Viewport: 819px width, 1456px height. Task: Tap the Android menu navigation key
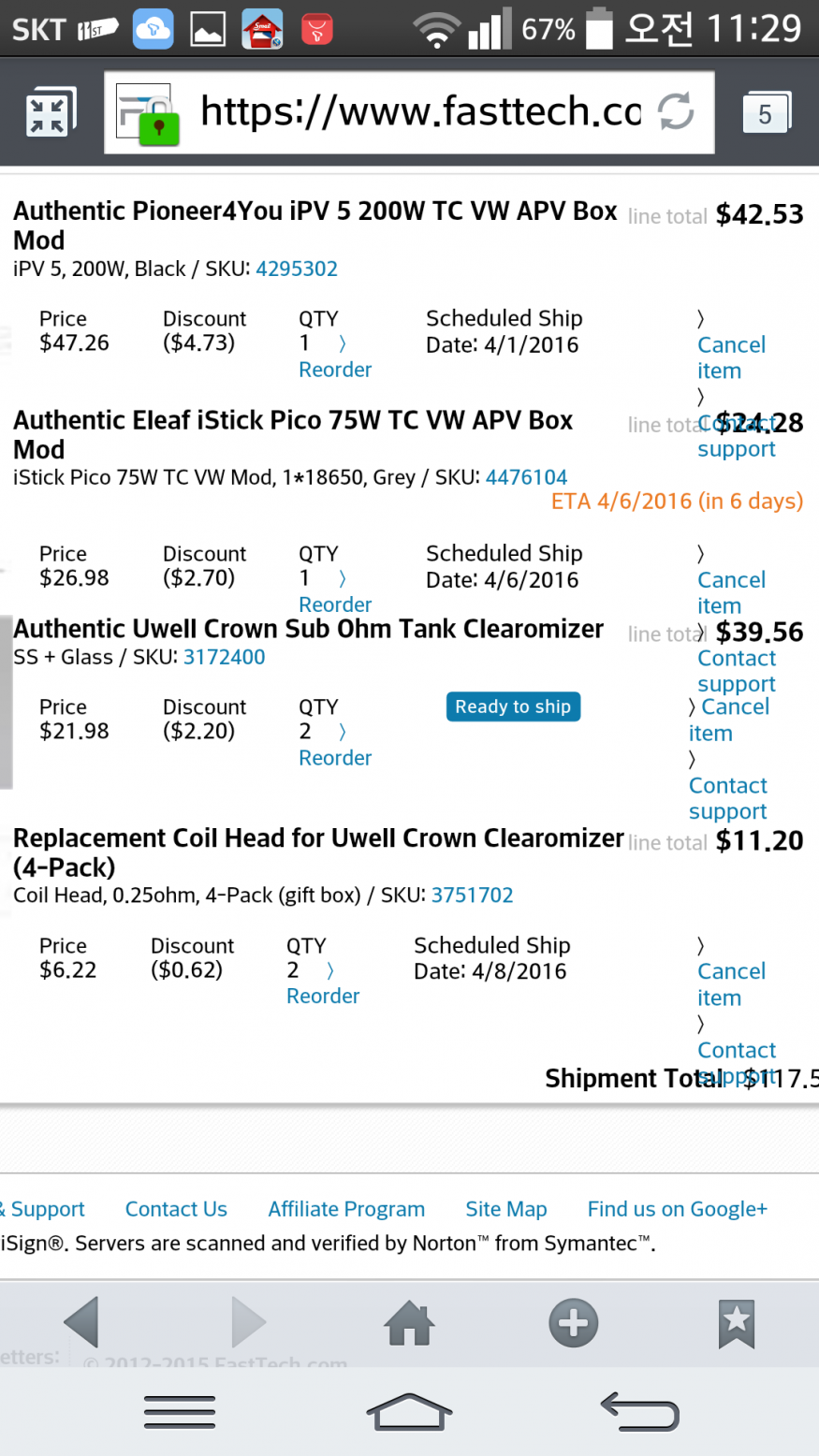180,1411
